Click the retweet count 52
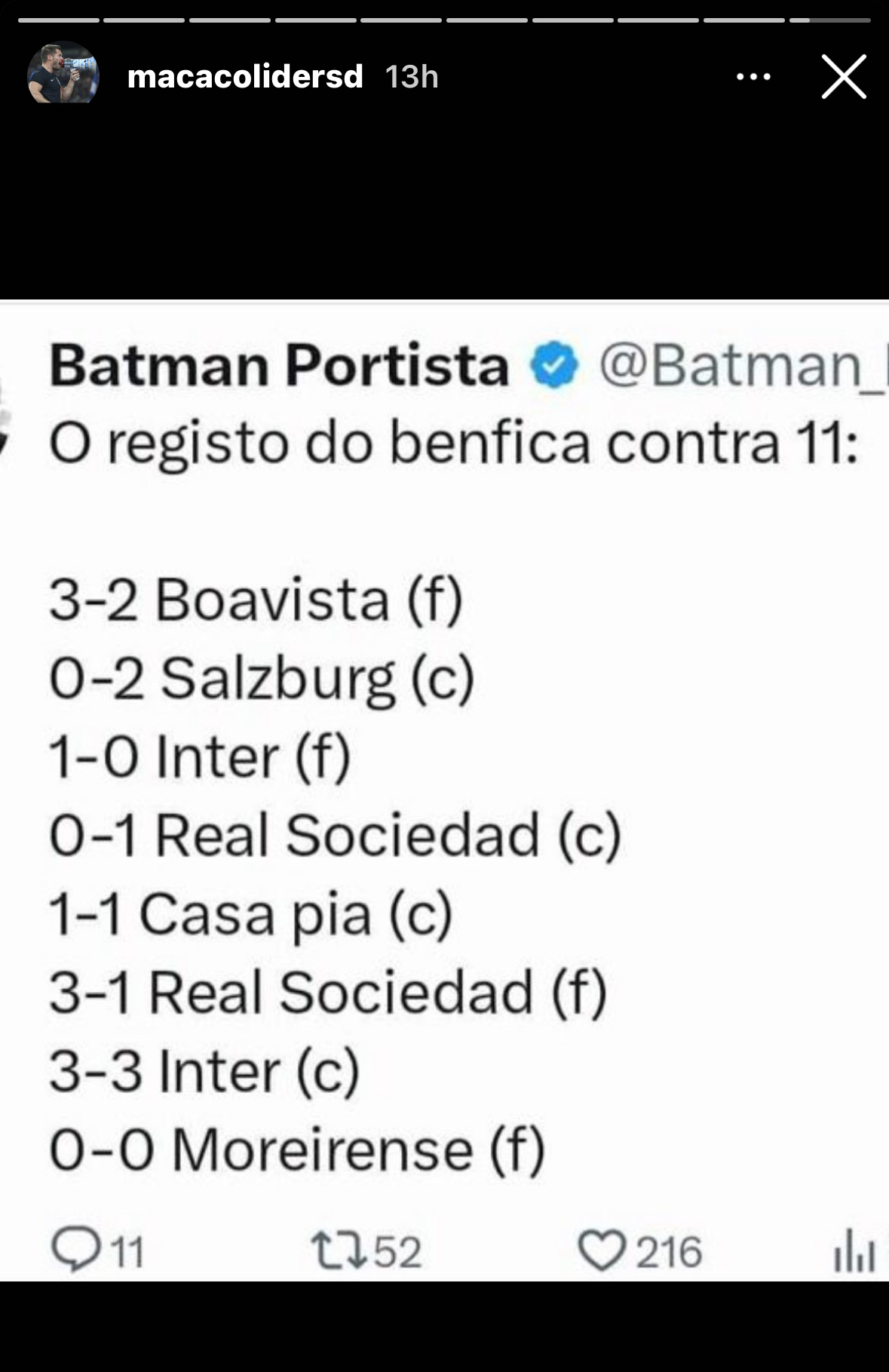889x1372 pixels. (397, 1251)
